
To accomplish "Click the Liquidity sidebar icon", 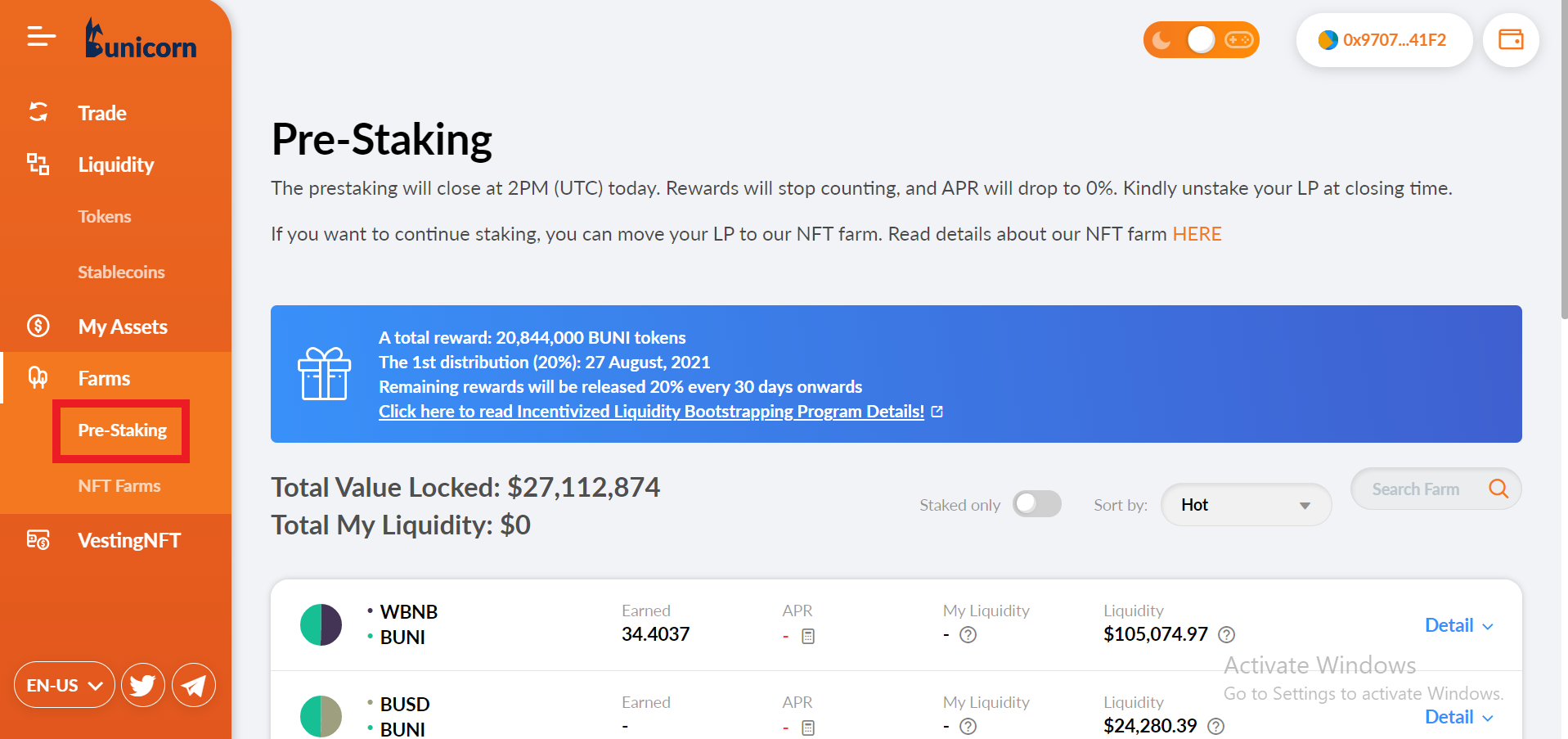I will tap(38, 164).
